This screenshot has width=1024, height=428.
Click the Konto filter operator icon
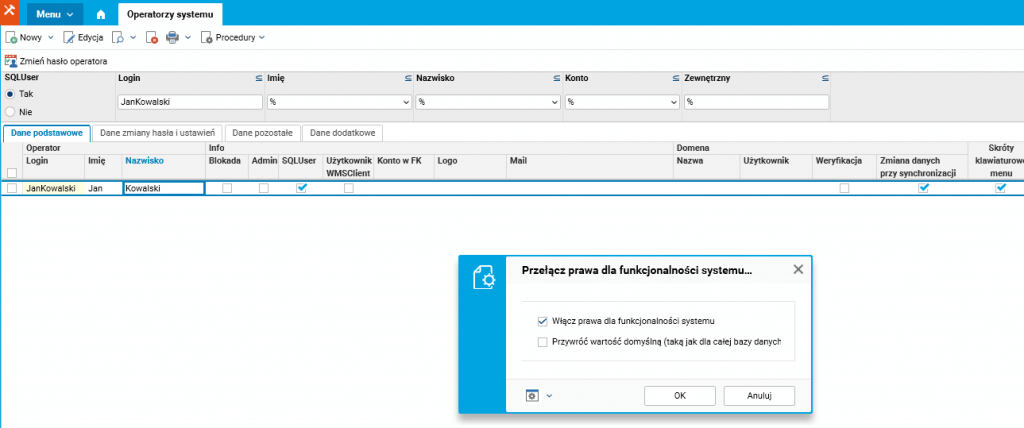click(676, 78)
